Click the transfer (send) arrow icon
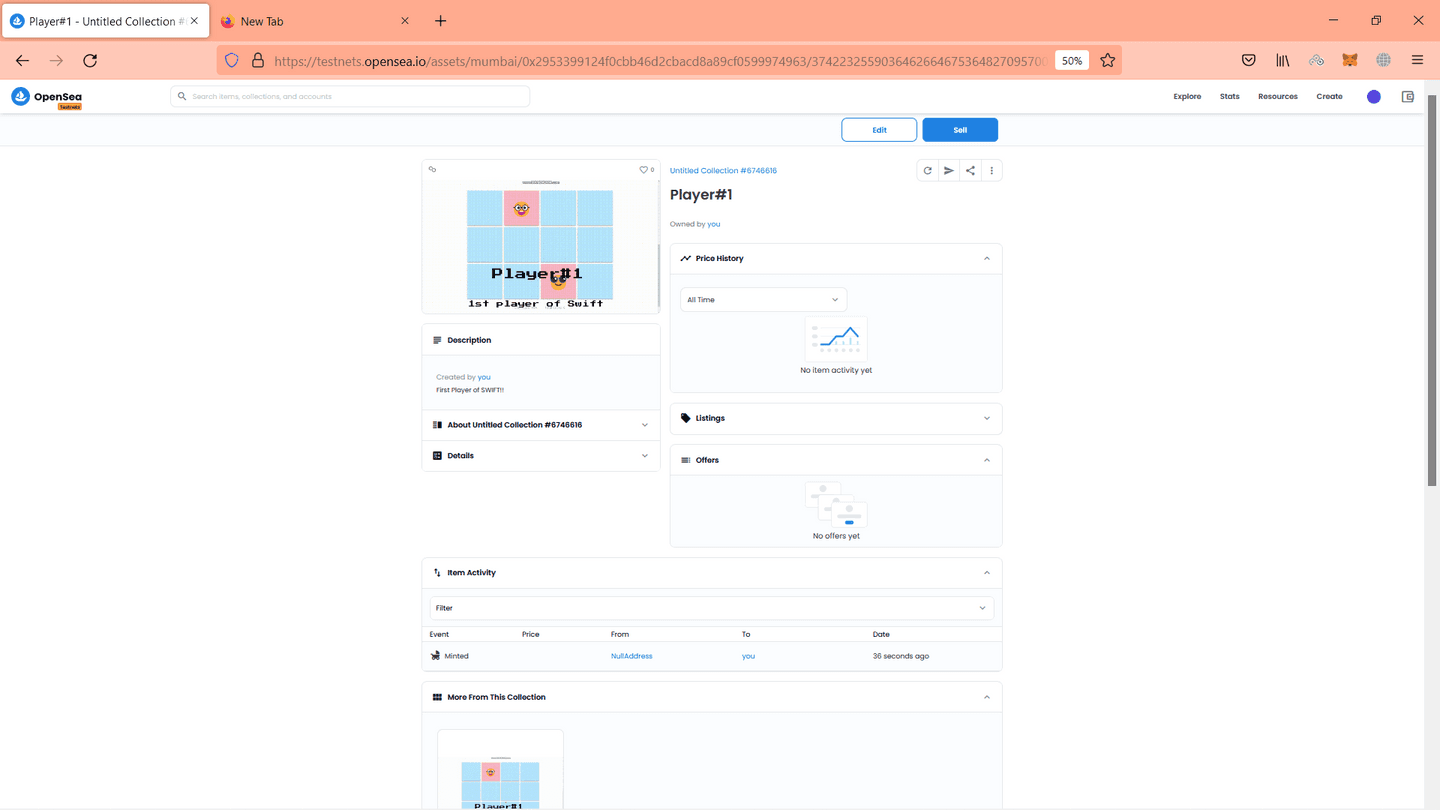 tap(949, 171)
